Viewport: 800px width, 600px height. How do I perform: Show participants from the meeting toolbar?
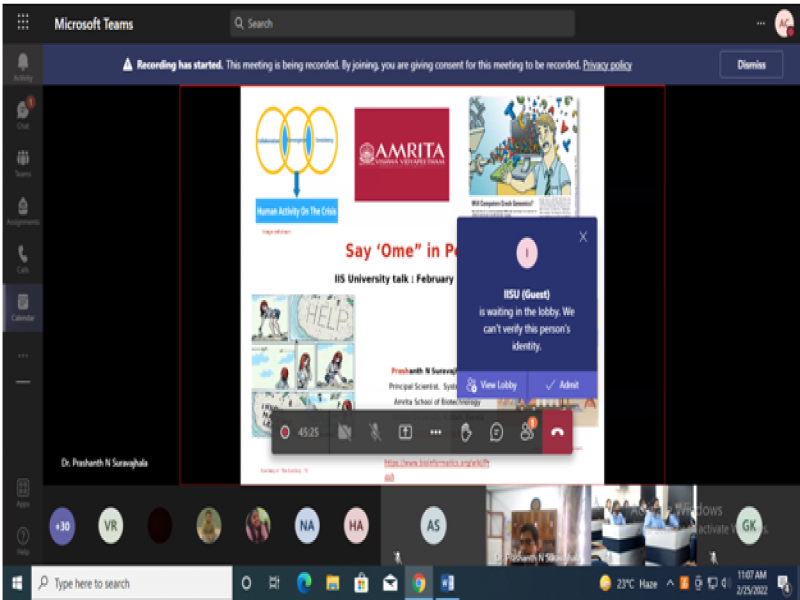pyautogui.click(x=527, y=432)
